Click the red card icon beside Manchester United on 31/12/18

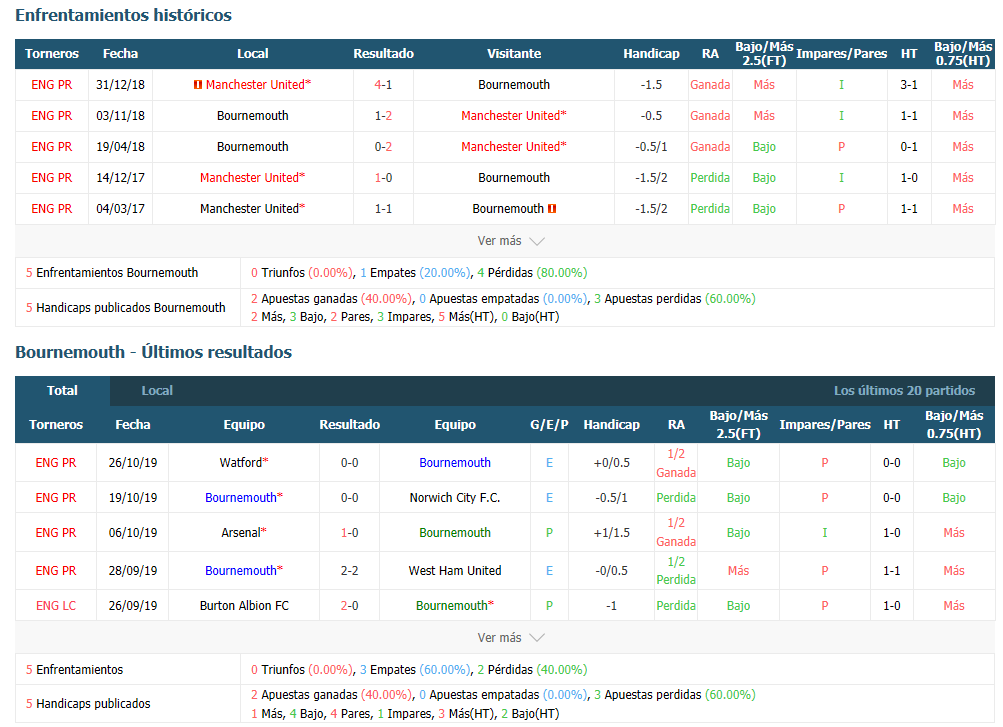[198, 84]
